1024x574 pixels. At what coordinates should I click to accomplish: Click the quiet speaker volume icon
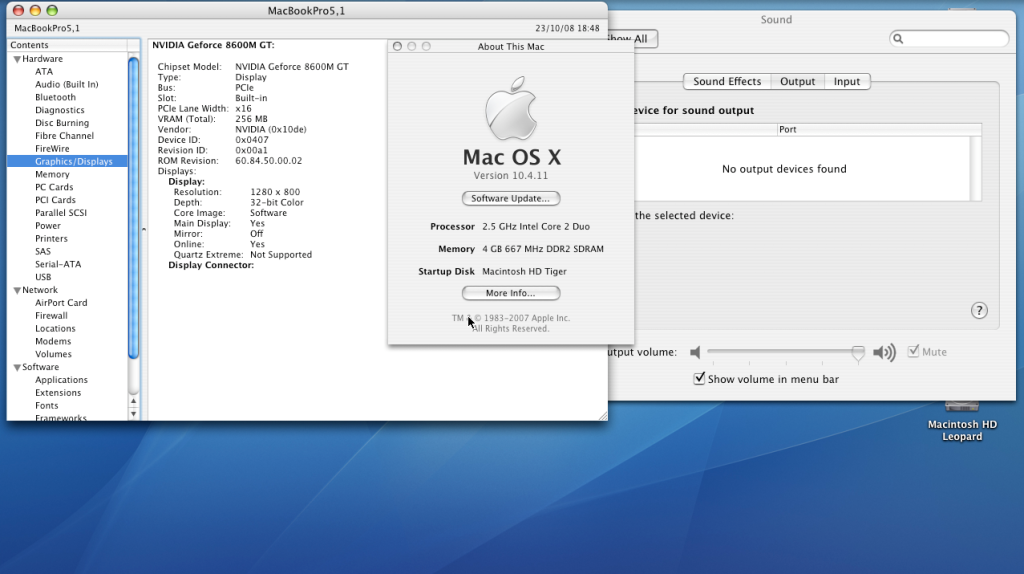pos(696,352)
